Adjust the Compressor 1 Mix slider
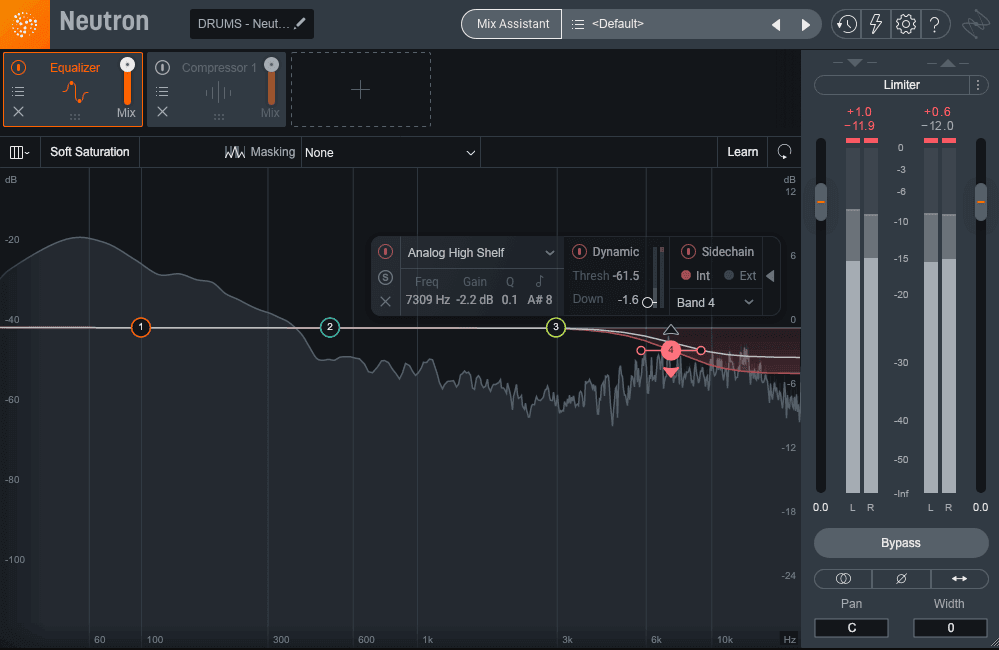 click(x=271, y=82)
